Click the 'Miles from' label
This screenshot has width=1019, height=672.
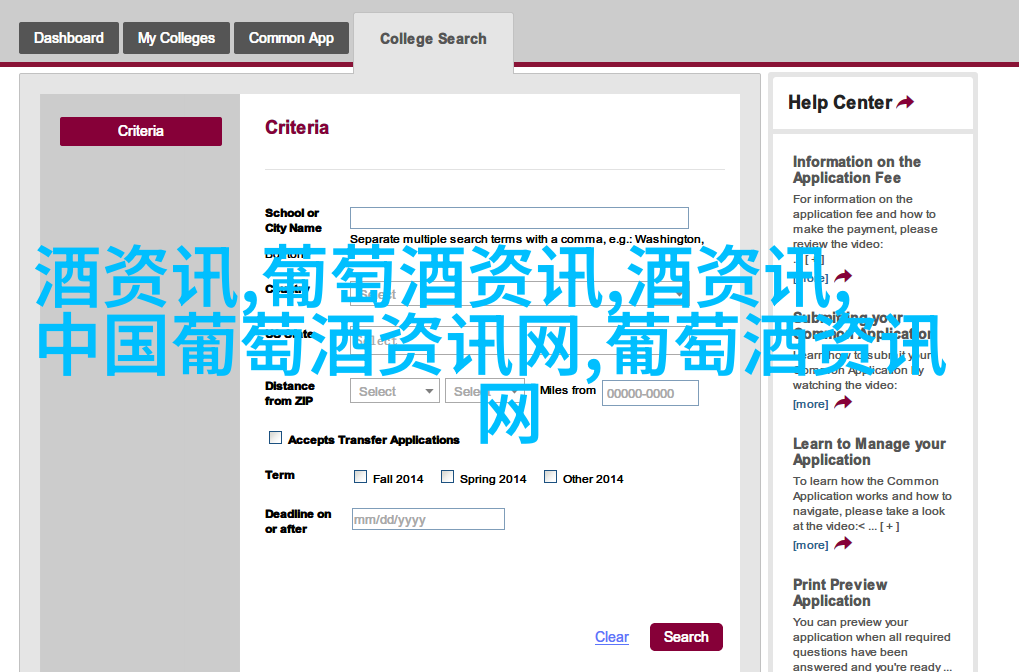point(568,390)
